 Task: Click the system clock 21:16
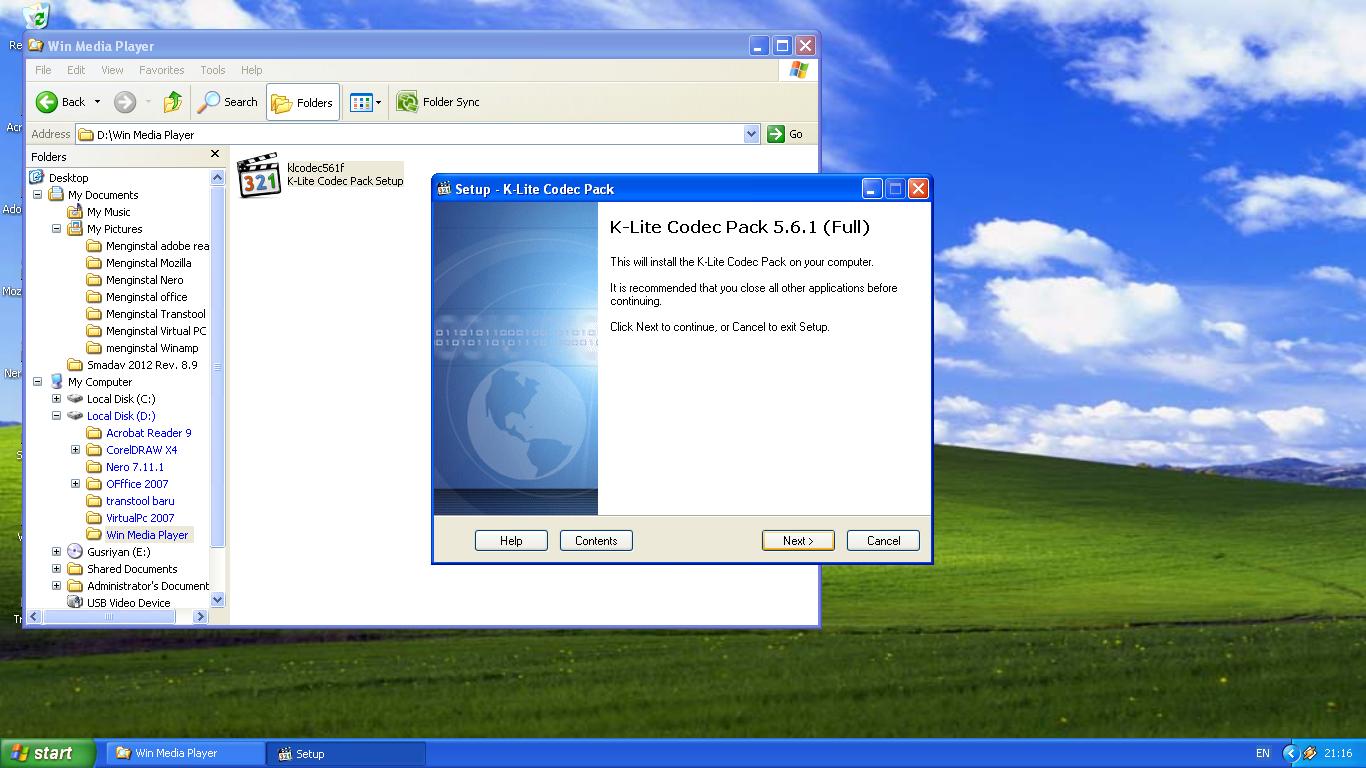point(1338,754)
